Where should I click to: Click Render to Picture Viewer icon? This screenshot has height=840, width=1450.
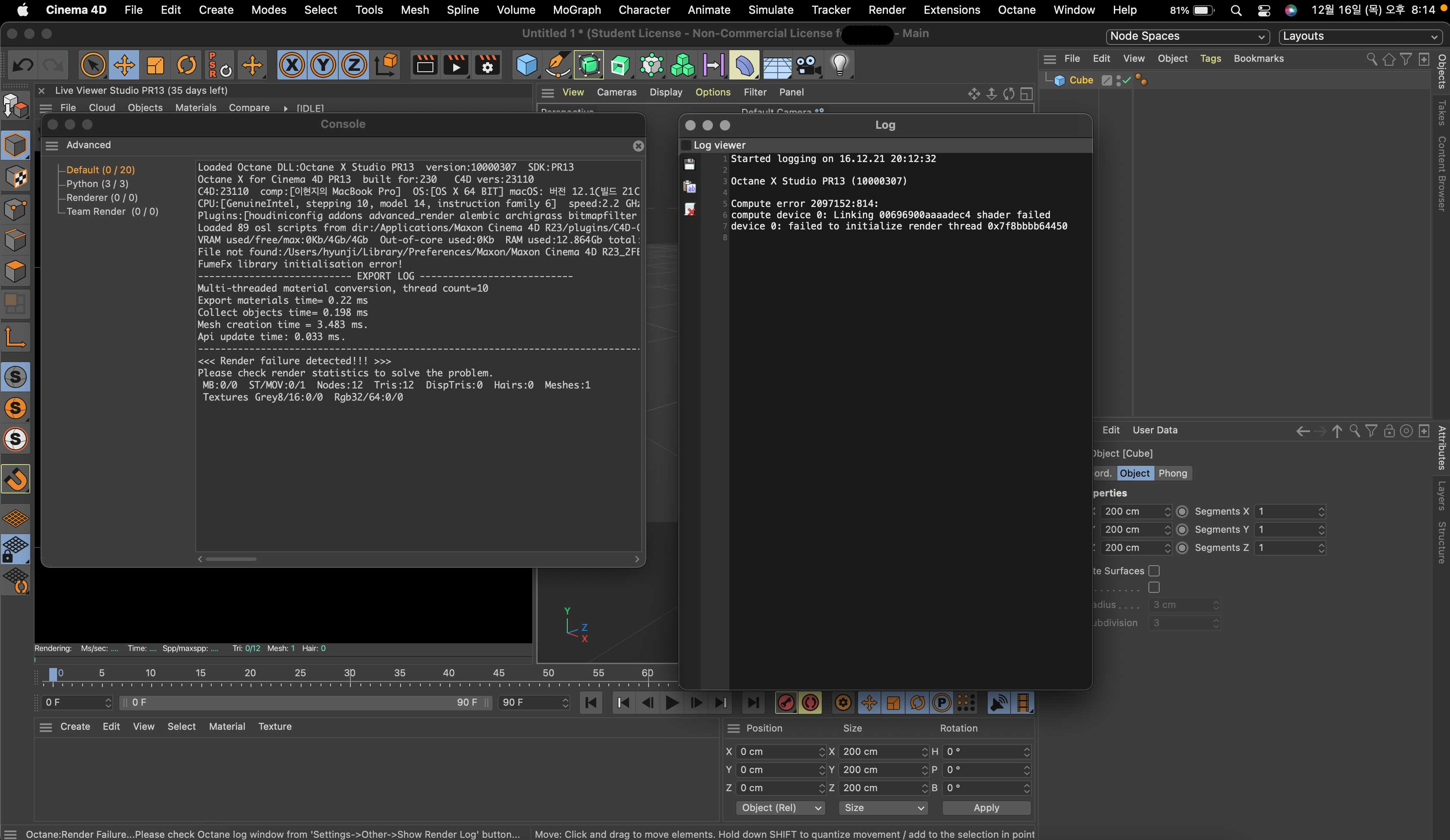(456, 64)
